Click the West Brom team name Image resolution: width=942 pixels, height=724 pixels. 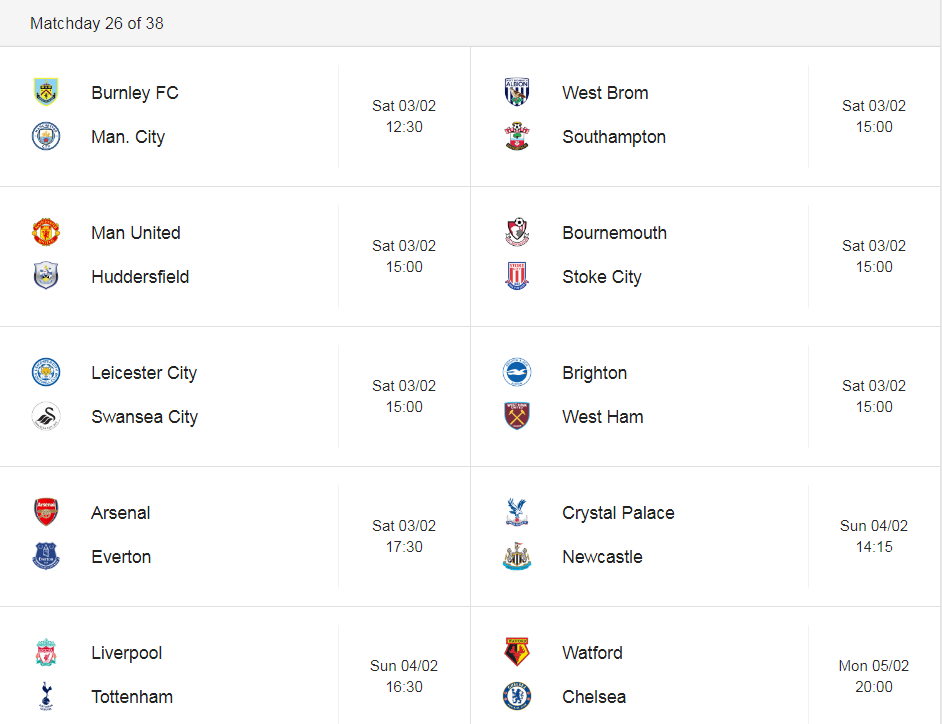605,93
